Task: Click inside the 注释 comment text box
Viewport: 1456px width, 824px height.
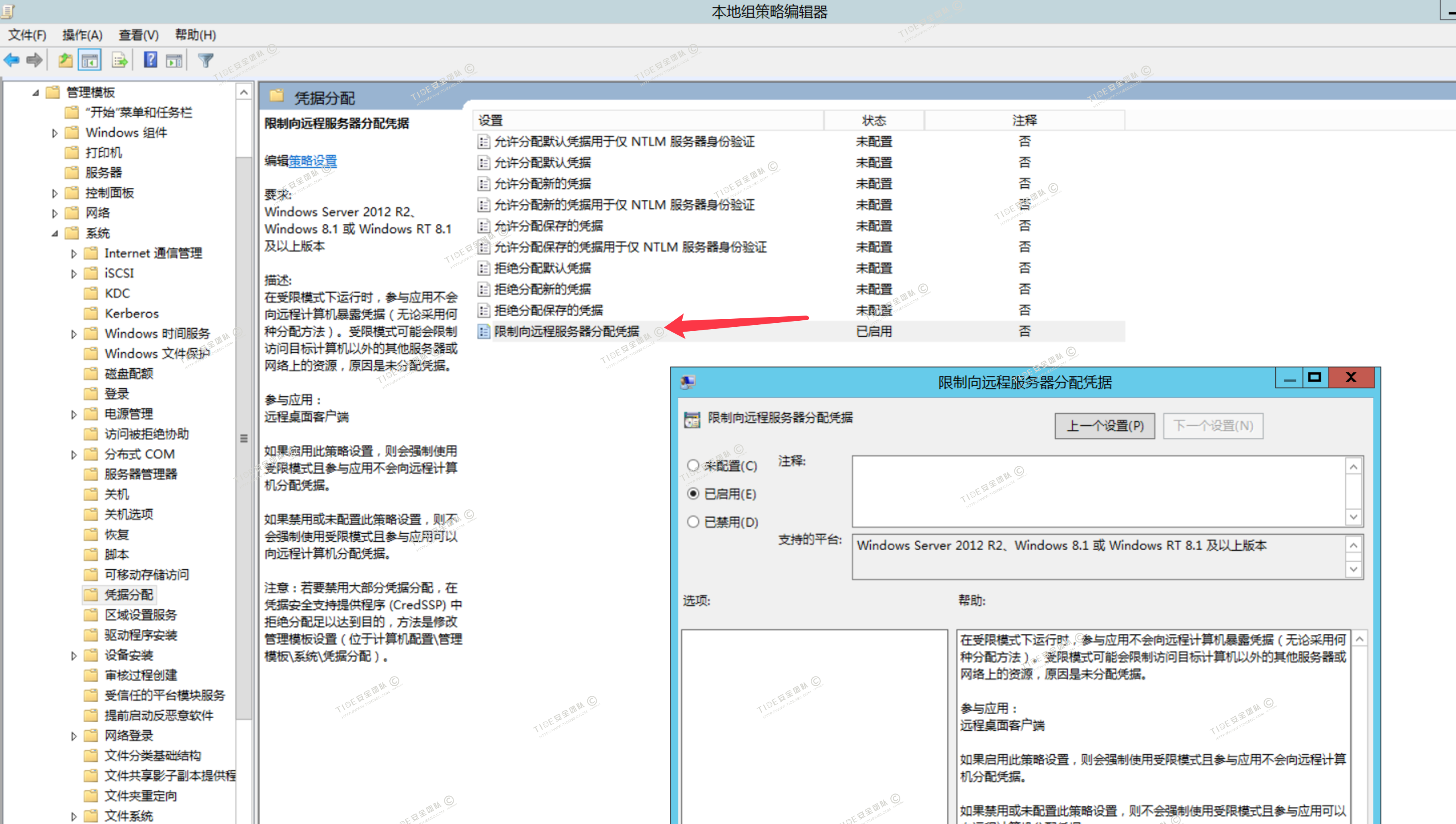Action: [1097, 491]
